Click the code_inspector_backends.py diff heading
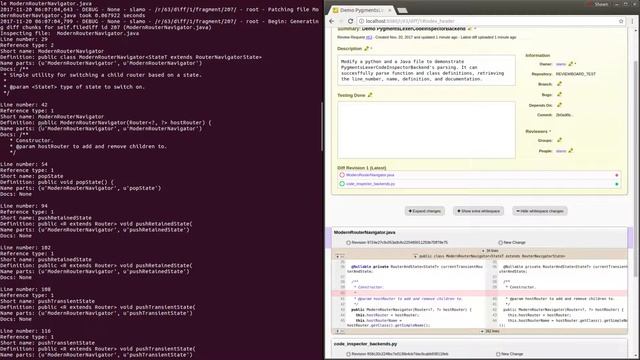640x360 pixels. click(365, 344)
